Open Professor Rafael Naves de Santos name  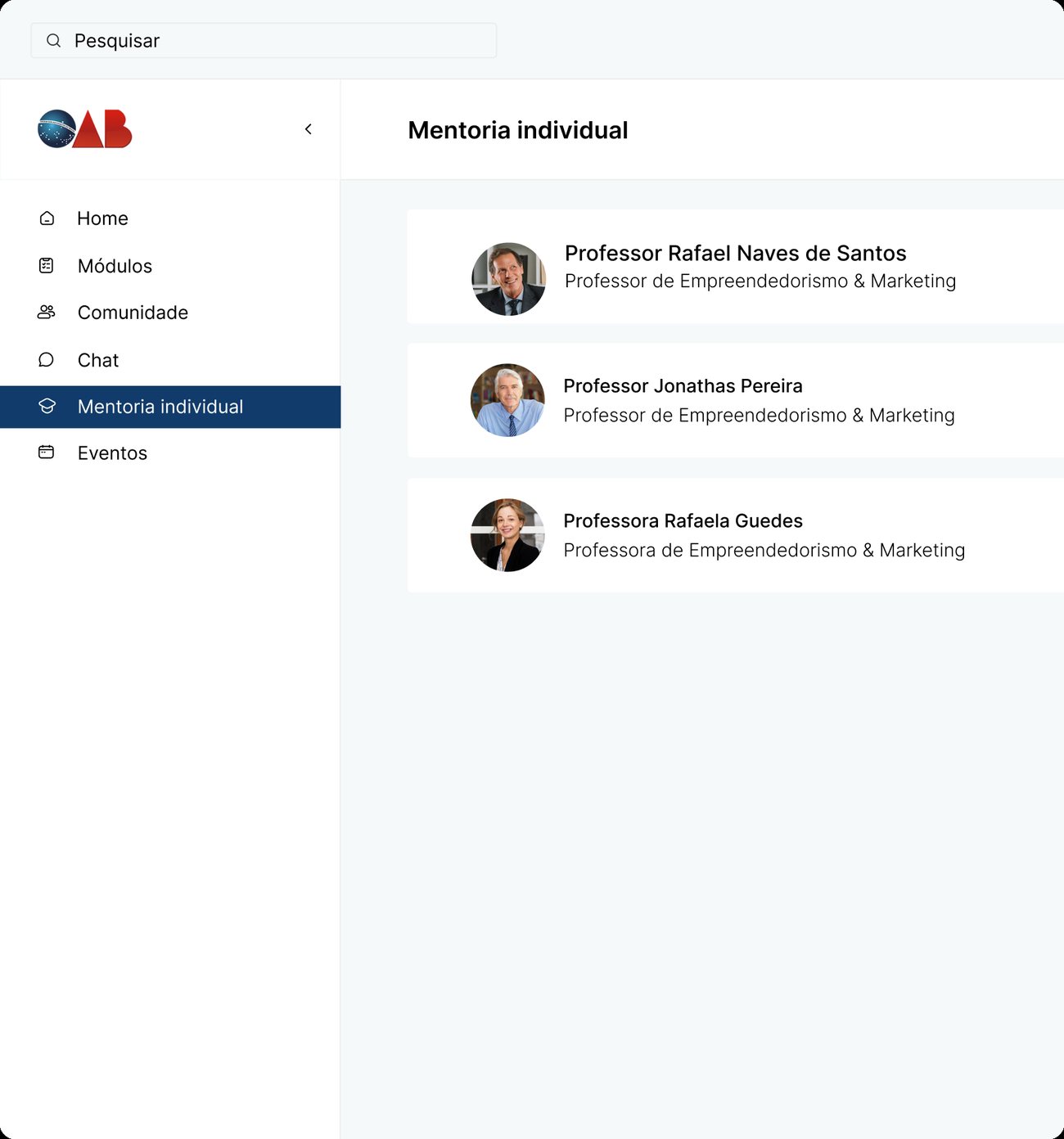(736, 253)
